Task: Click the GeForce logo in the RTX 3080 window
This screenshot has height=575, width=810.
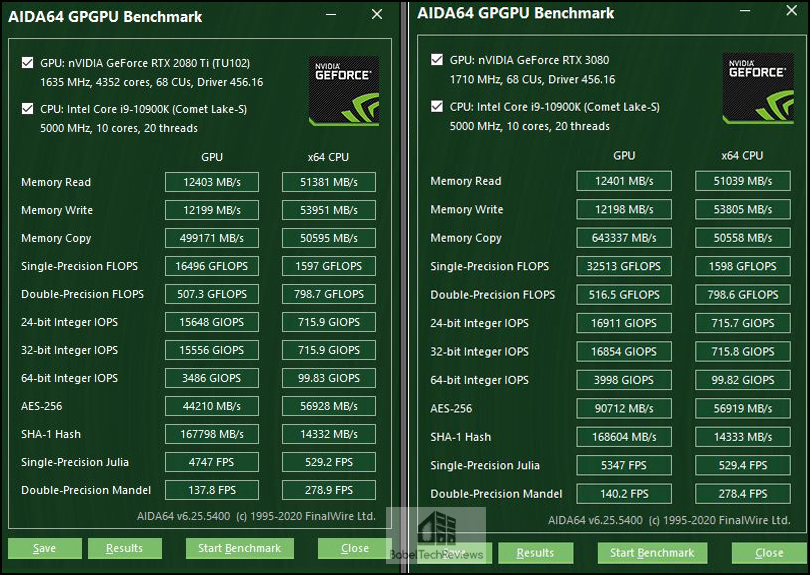Action: click(x=758, y=88)
